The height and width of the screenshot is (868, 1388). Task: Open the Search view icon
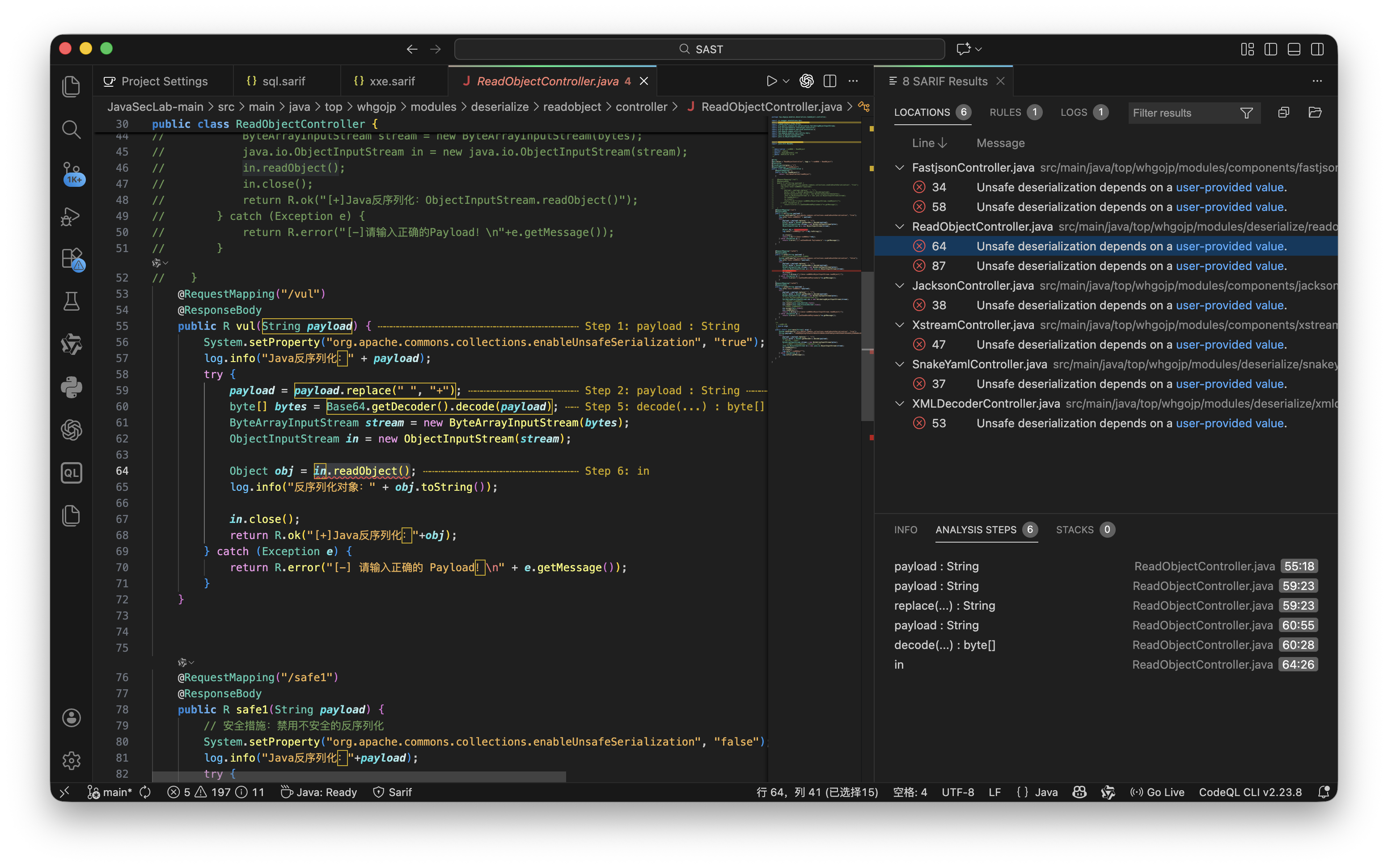click(x=71, y=130)
